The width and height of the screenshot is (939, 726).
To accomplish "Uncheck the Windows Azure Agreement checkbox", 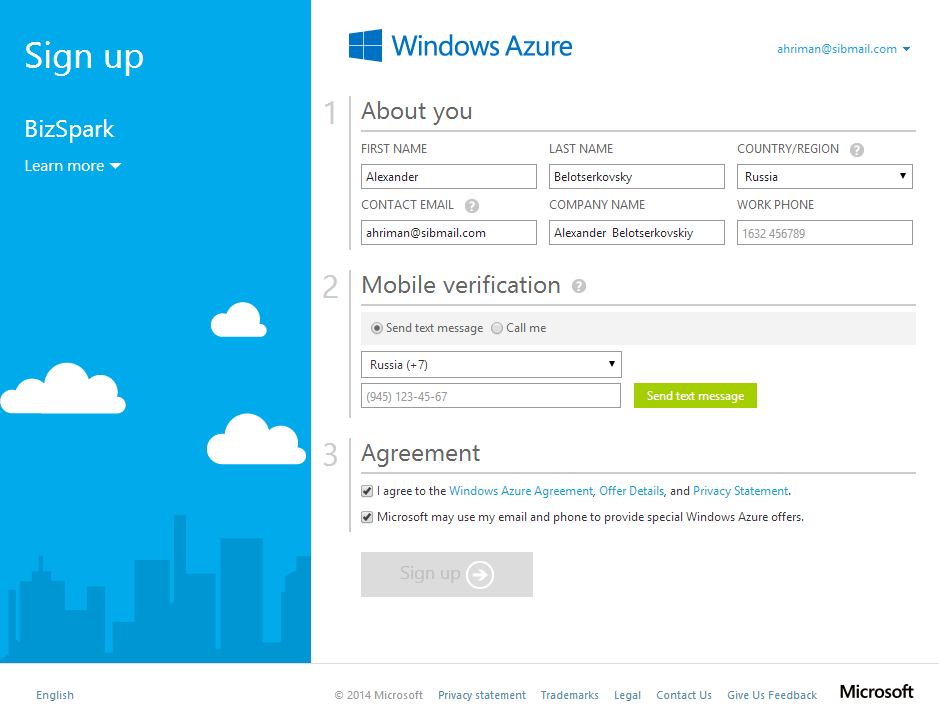I will pos(367,491).
